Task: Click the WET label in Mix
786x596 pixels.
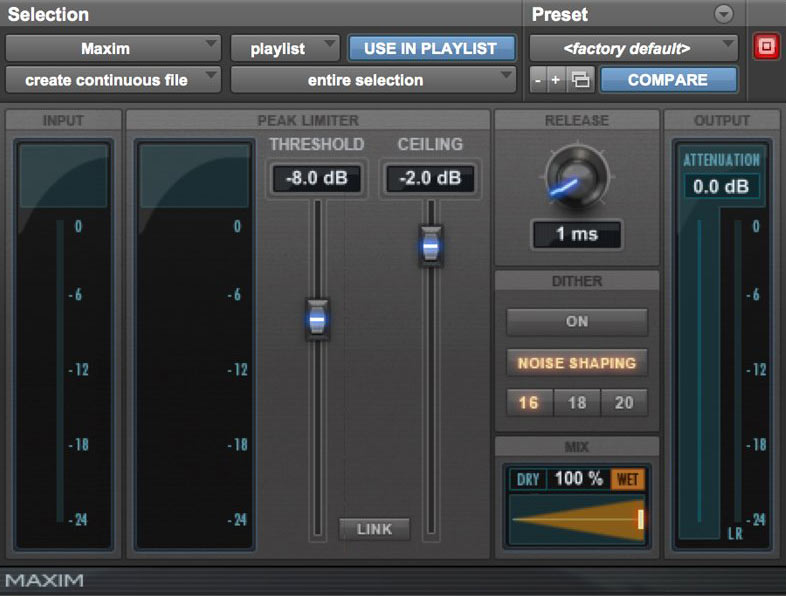Action: (628, 479)
